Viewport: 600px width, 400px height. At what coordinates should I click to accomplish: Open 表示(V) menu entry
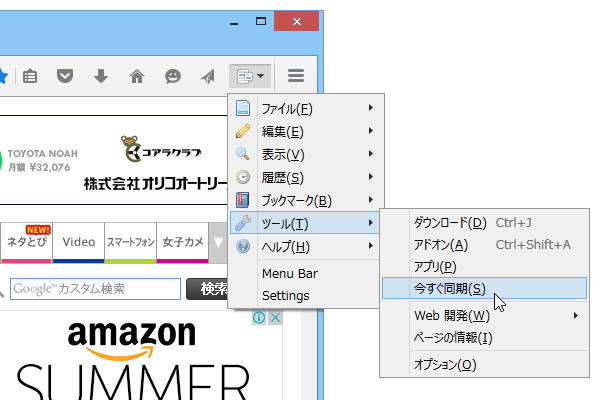pos(306,154)
